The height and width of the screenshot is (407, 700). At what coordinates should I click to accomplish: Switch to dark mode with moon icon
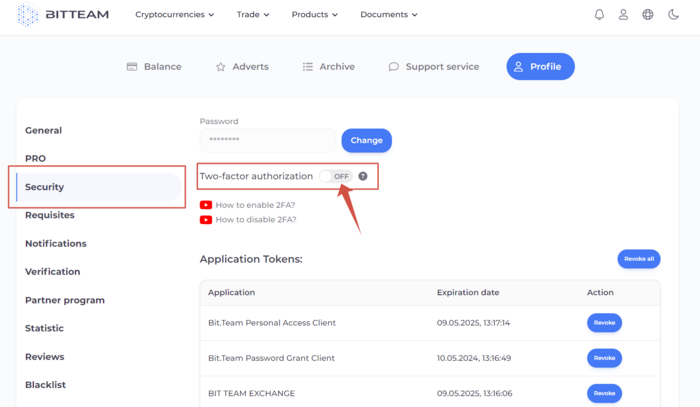(x=673, y=15)
